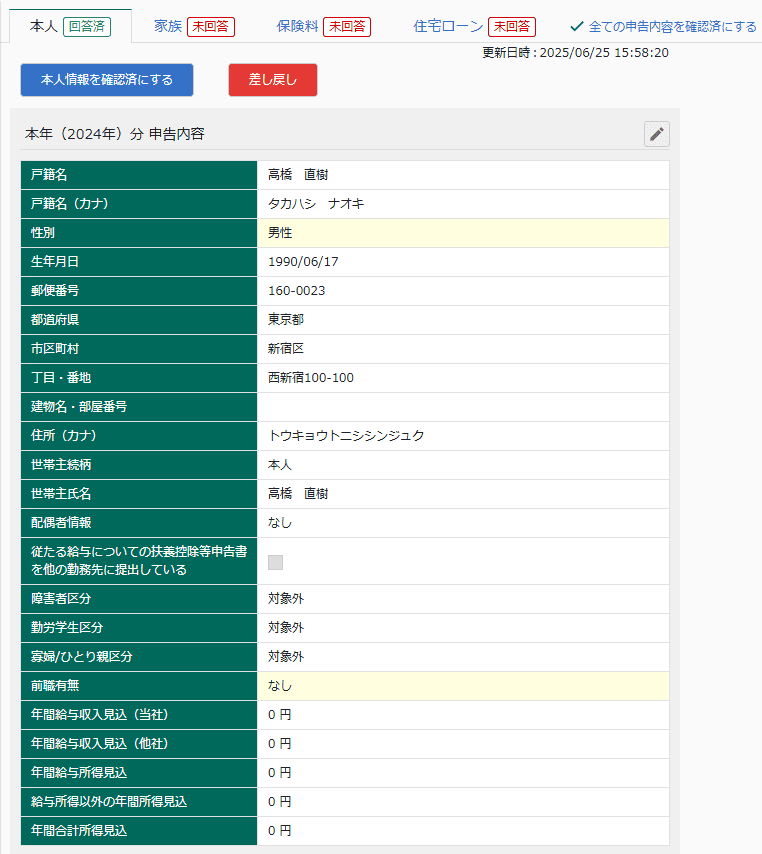Viewport: 762px width, 854px height.
Task: Click the 生年月日 row label
Action: pyautogui.click(x=55, y=262)
